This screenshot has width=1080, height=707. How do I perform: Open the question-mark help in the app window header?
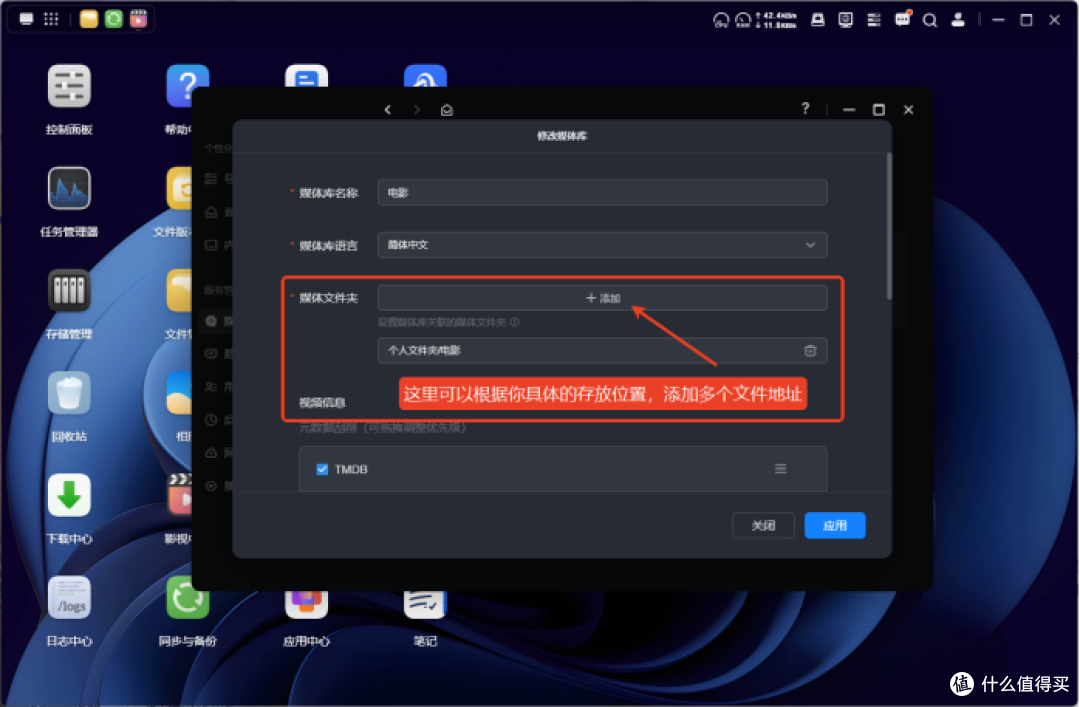pos(805,108)
